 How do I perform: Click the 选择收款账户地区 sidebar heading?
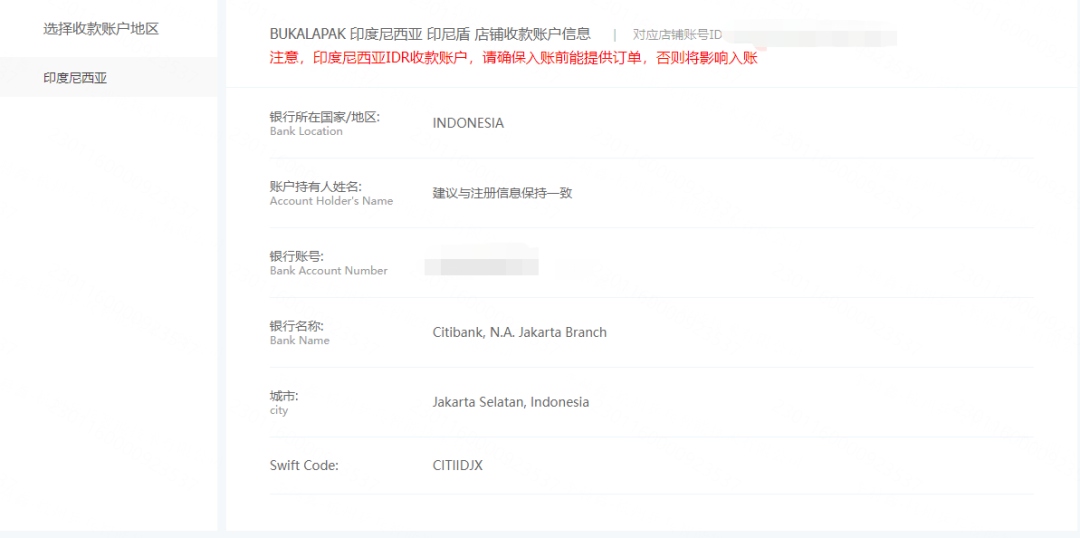(x=101, y=29)
